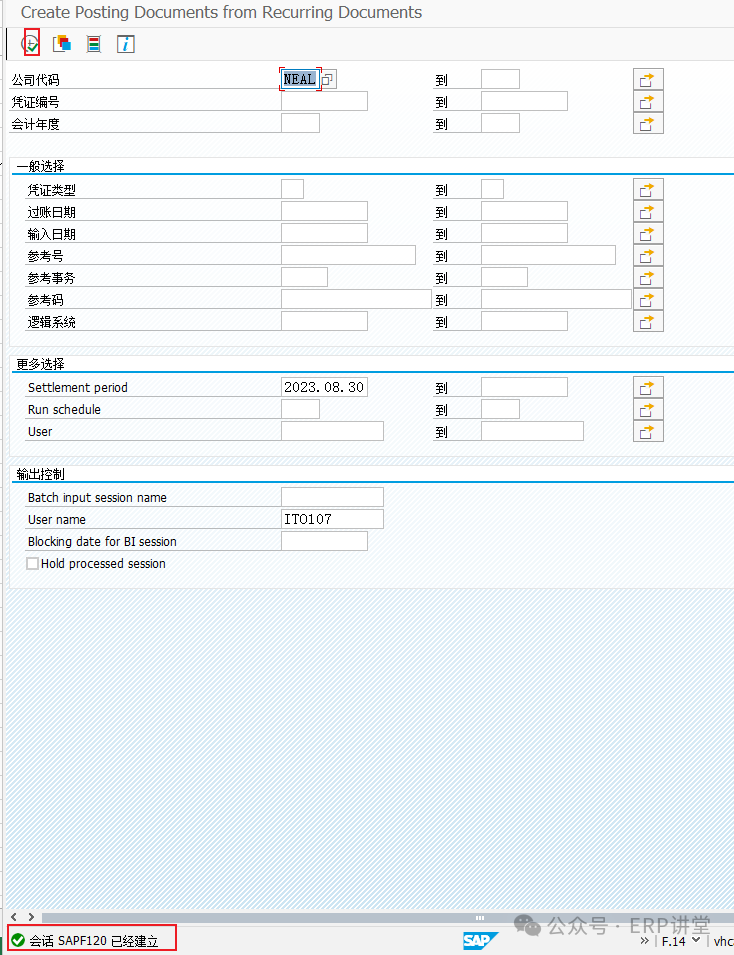
Task: Open multiple selection for 过账日期
Action: [648, 211]
